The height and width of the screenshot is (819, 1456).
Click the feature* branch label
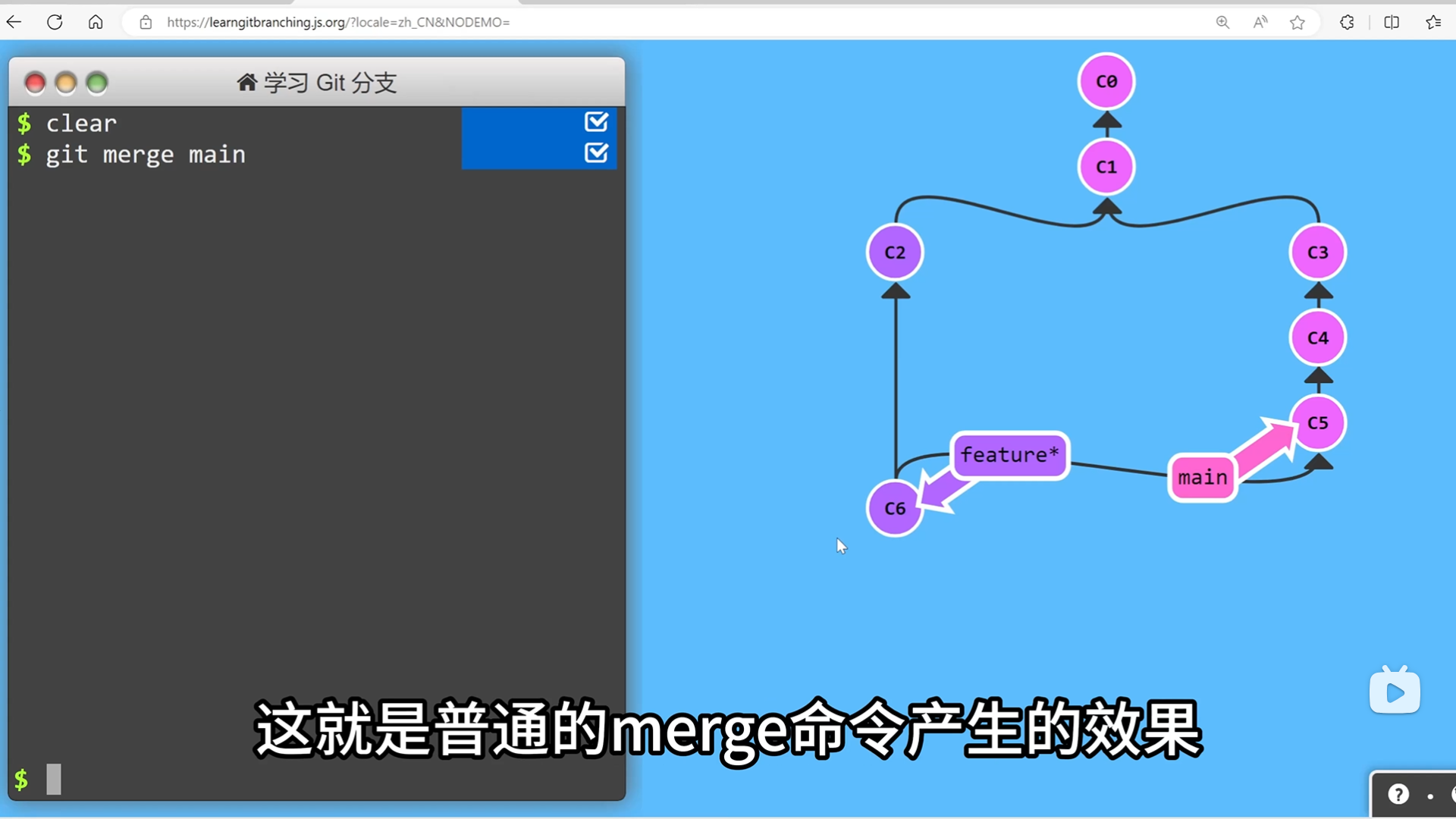[x=1009, y=455]
